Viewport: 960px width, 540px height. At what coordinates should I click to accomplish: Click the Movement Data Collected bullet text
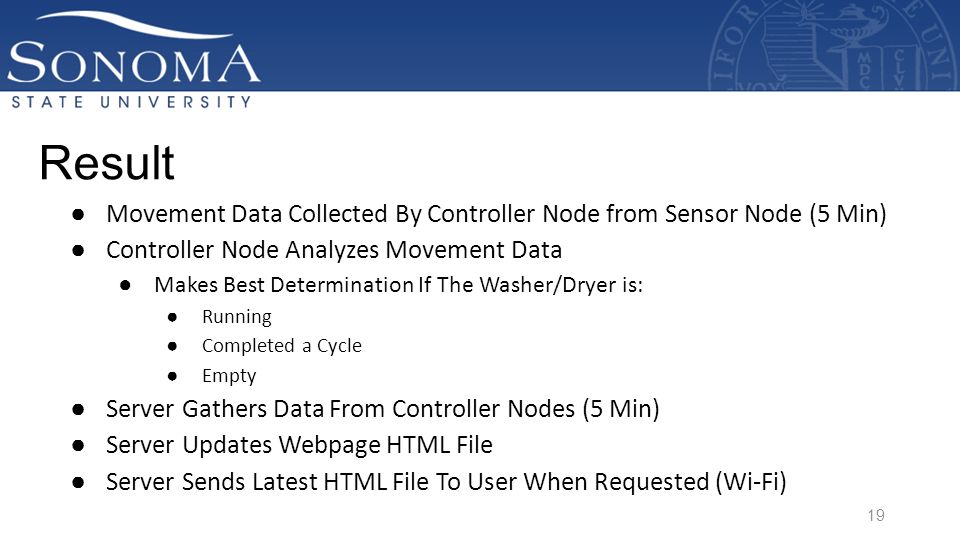[496, 214]
